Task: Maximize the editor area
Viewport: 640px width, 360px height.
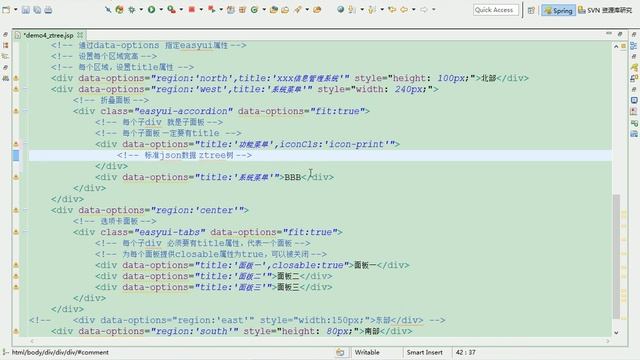Action: 620,34
